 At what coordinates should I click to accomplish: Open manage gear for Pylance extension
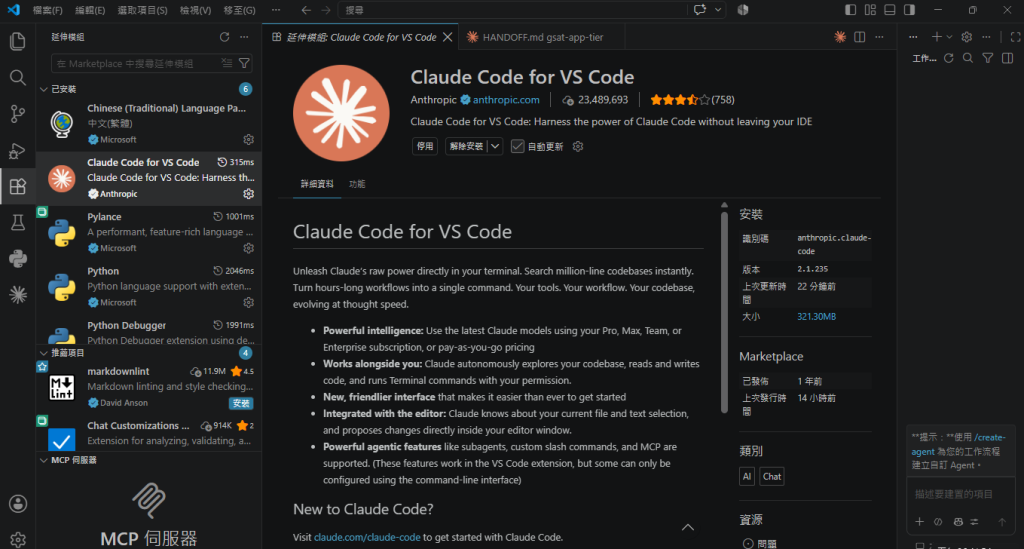pos(248,248)
